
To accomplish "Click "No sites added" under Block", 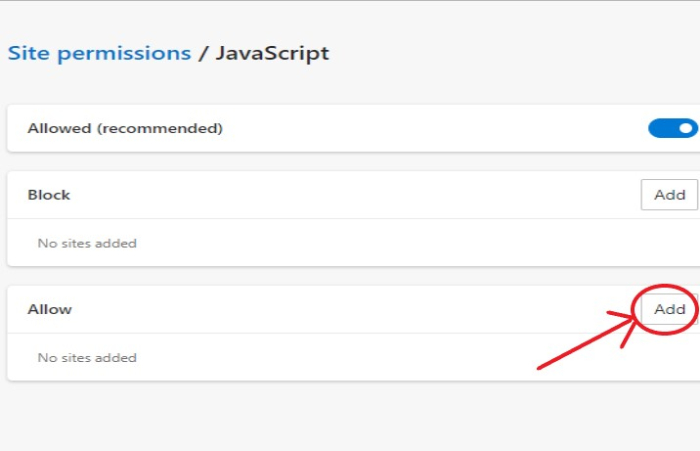I will pos(87,243).
